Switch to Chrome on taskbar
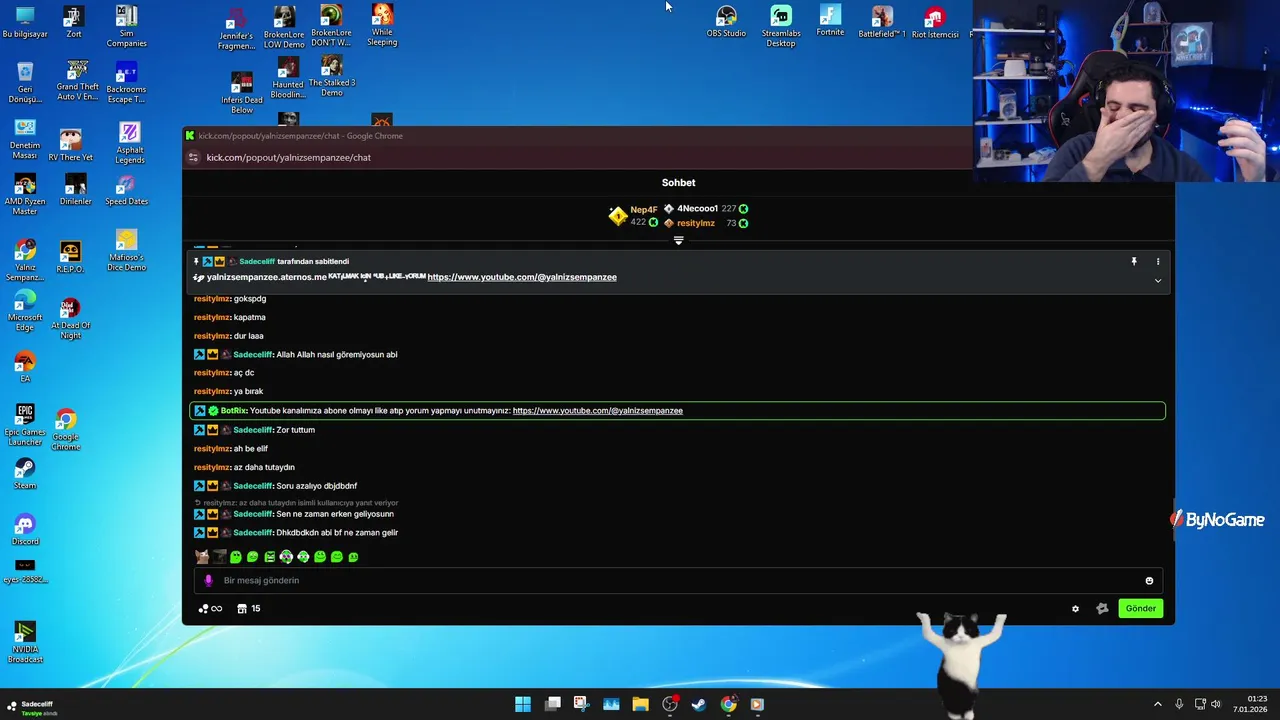The width and height of the screenshot is (1280, 720). coord(728,704)
